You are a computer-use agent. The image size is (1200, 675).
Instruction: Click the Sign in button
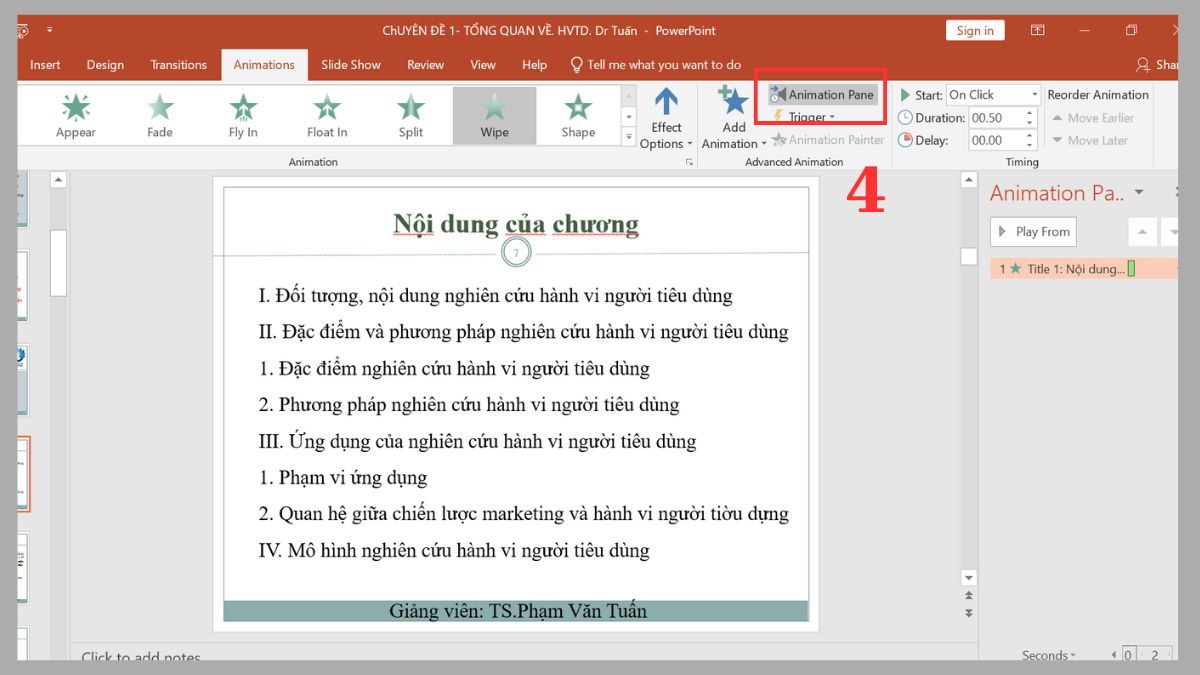974,30
